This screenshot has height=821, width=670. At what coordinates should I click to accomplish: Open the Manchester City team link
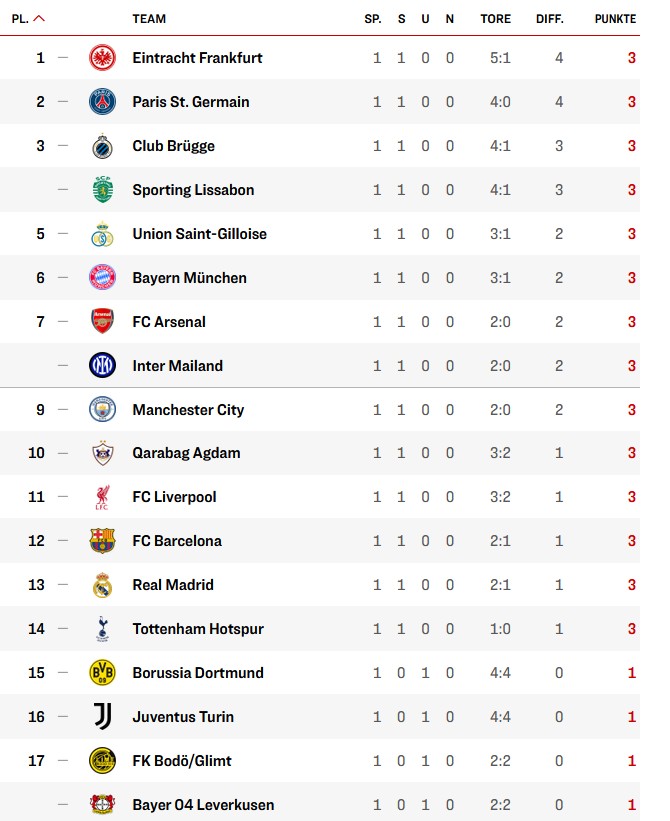click(188, 410)
